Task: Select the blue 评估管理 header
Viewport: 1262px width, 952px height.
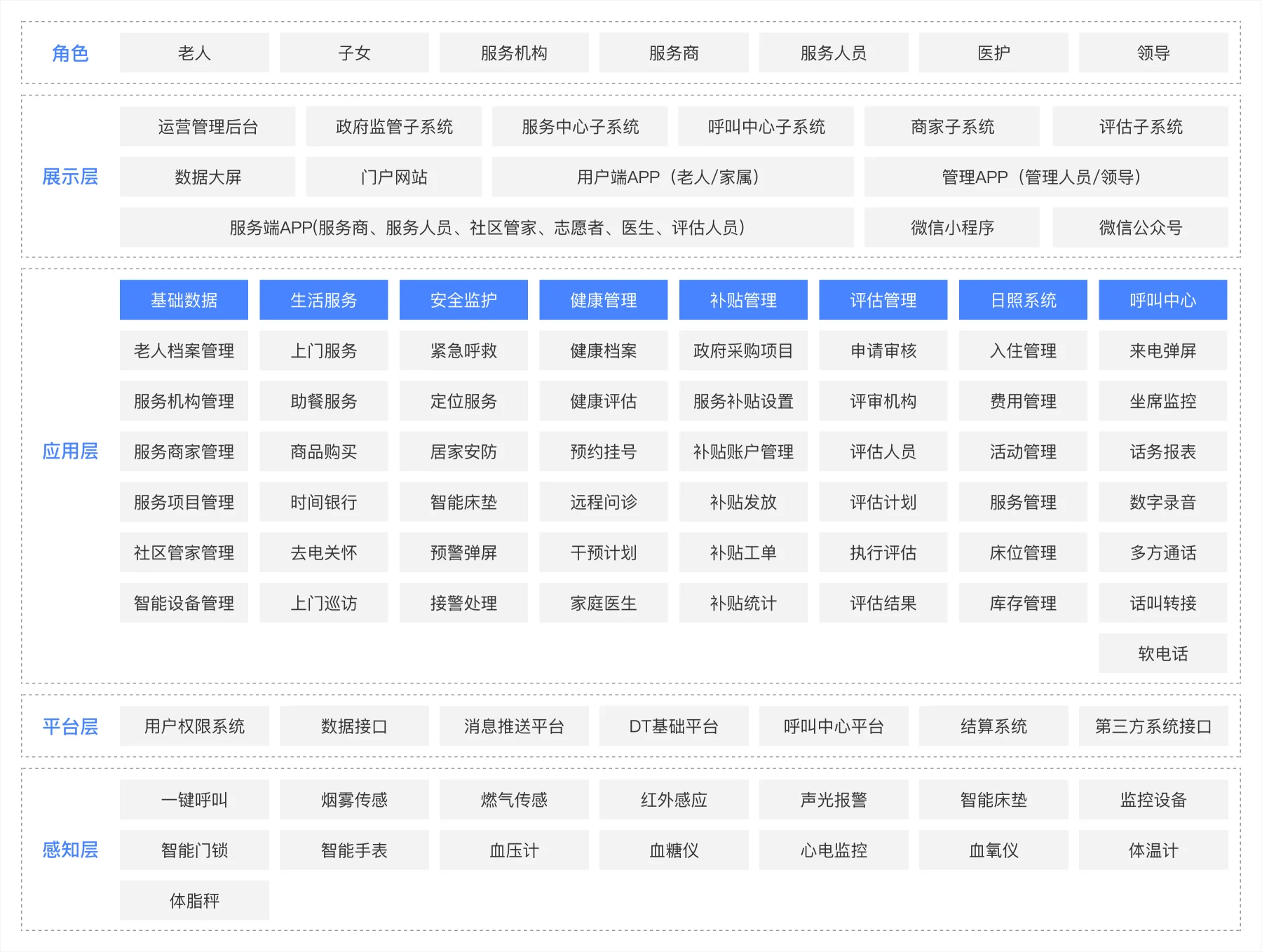Action: (x=883, y=300)
